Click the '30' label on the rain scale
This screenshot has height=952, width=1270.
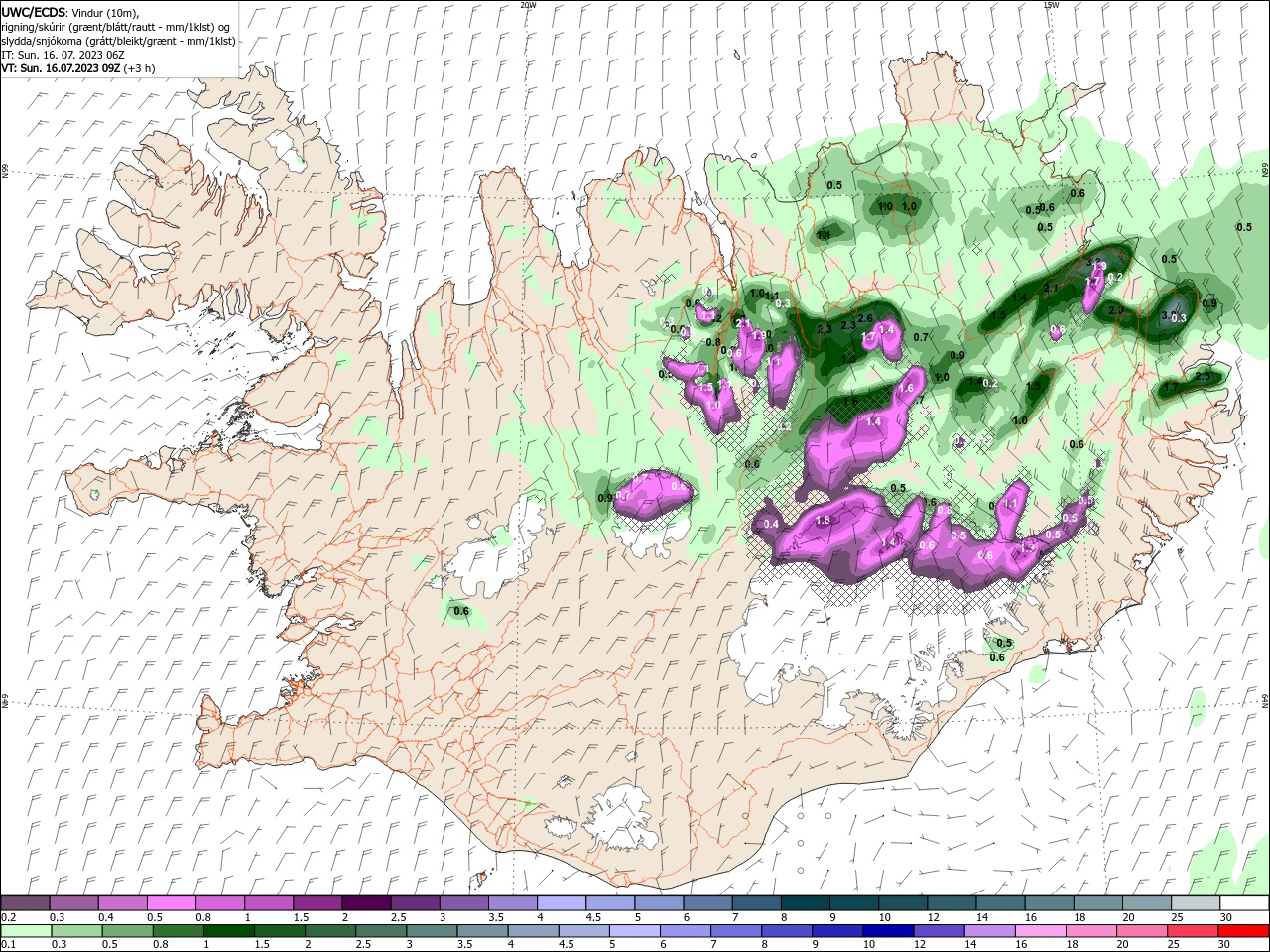coord(1226,945)
